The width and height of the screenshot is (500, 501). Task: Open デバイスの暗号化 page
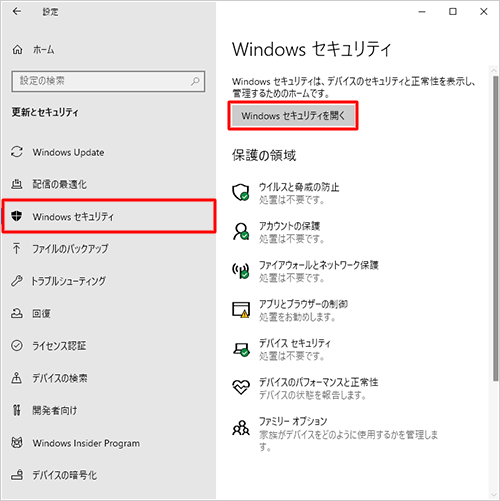pyautogui.click(x=109, y=475)
